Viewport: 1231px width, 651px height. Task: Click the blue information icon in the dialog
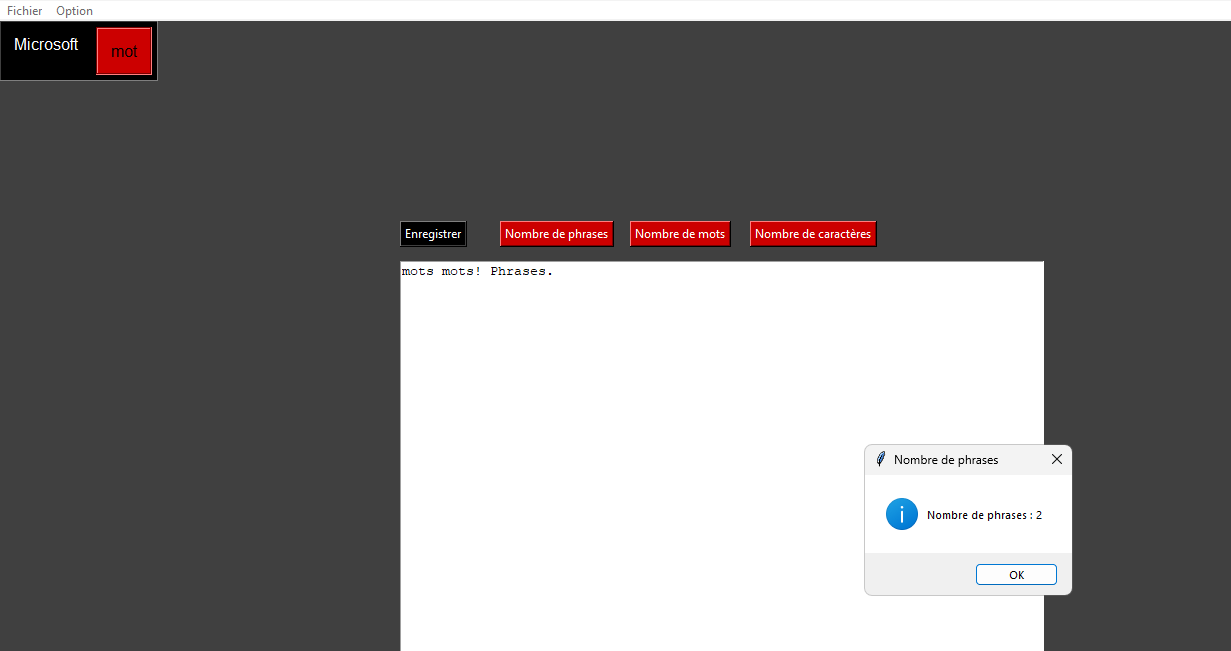(901, 513)
